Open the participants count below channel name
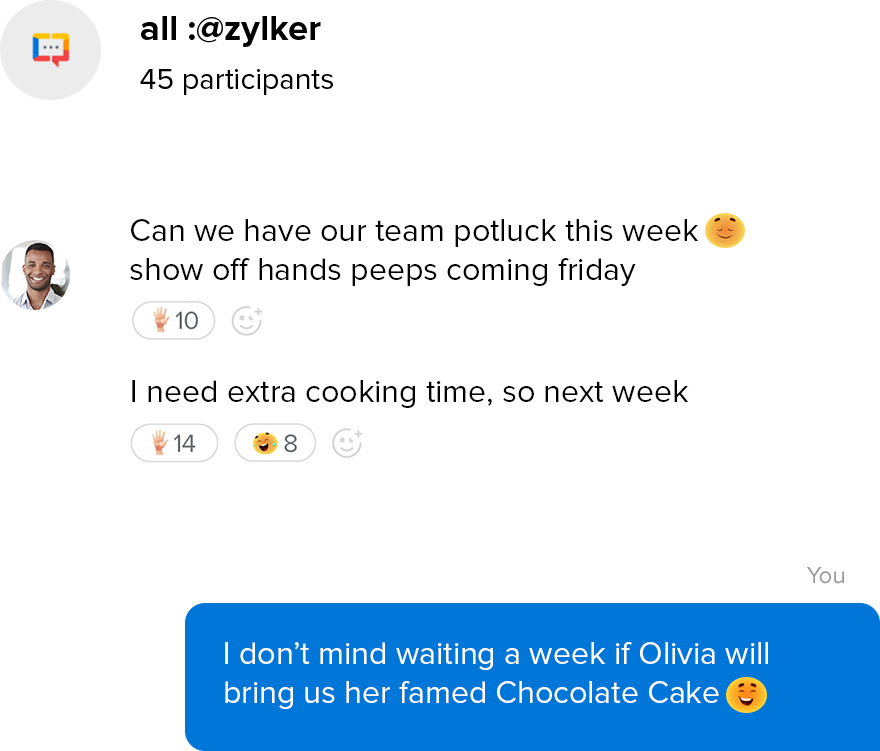The height and width of the screenshot is (751, 880). point(238,81)
